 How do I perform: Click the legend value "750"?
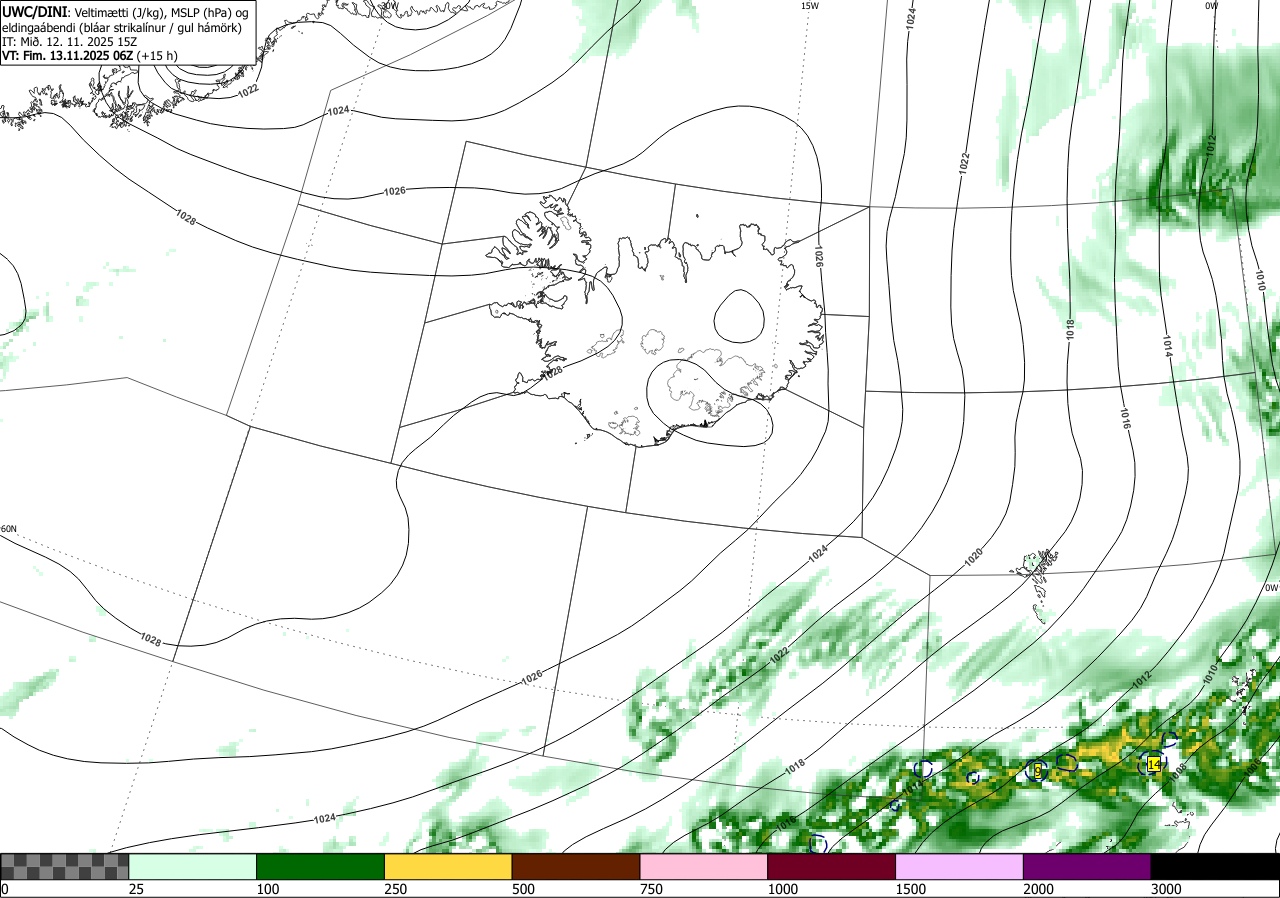(x=652, y=889)
